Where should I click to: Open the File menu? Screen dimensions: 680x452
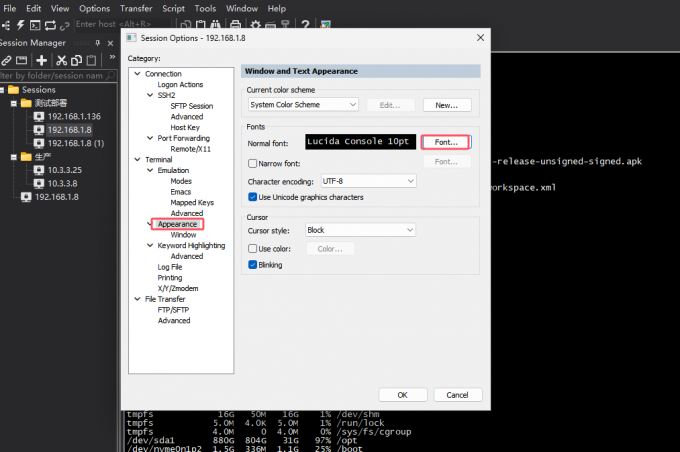[10, 8]
